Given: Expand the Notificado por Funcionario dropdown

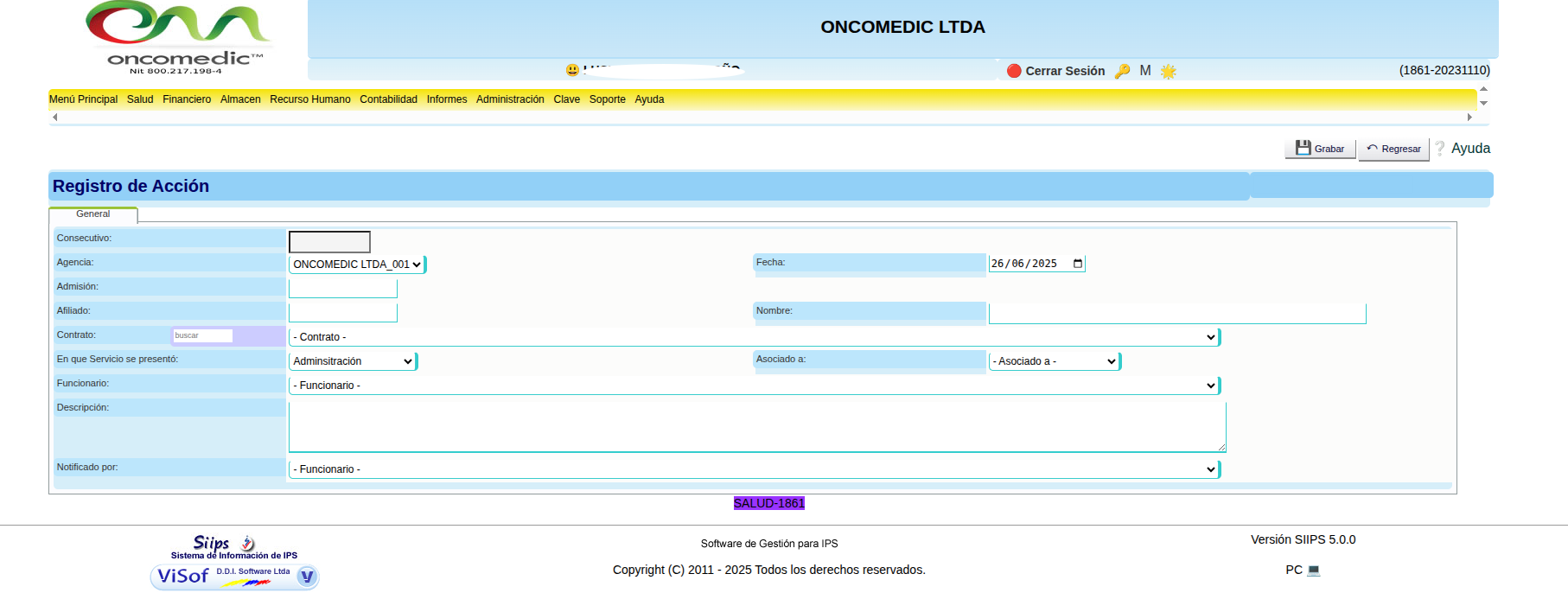Looking at the screenshot, I should 753,469.
